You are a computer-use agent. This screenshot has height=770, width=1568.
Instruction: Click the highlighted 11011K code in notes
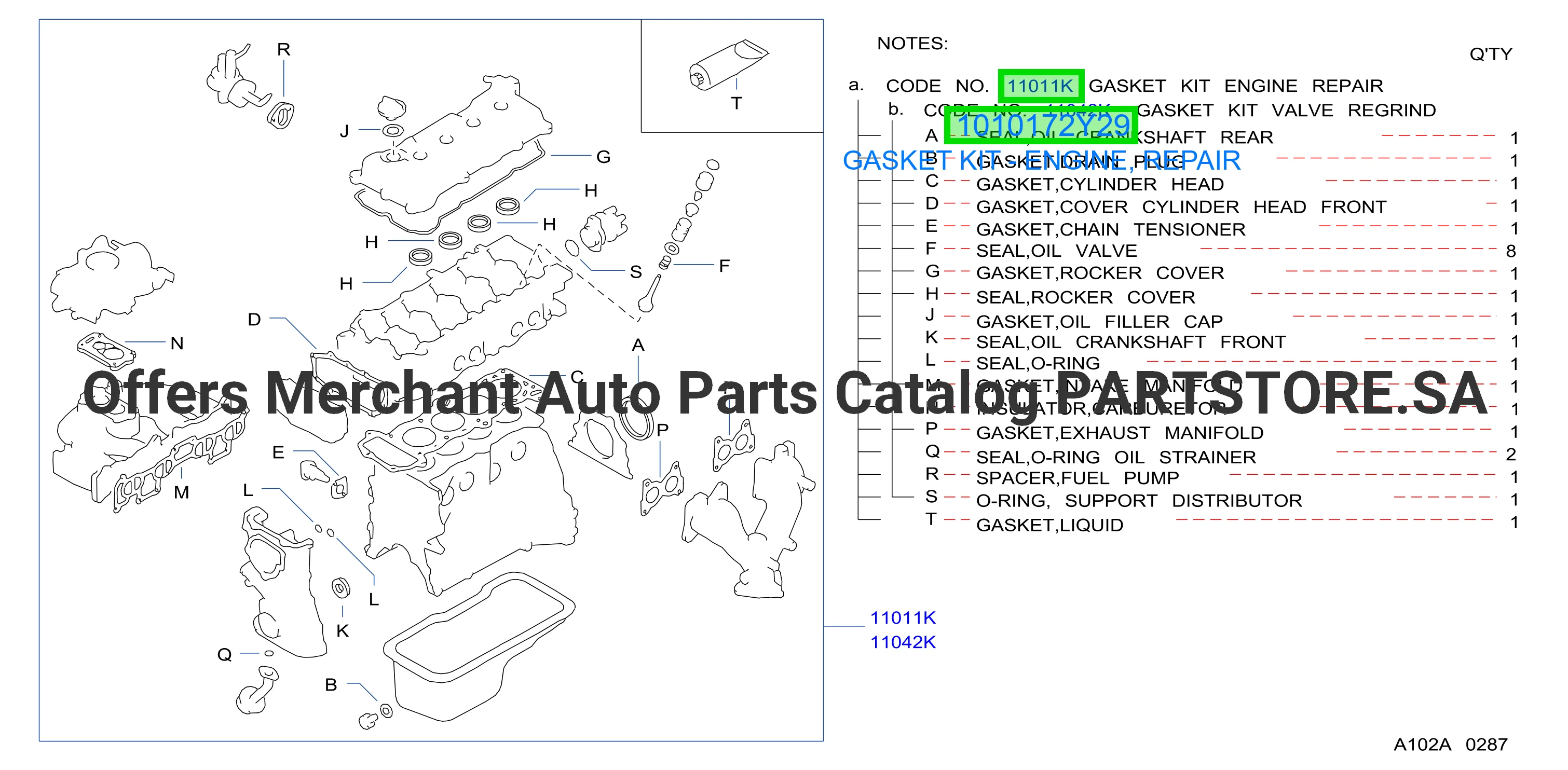tap(1041, 86)
